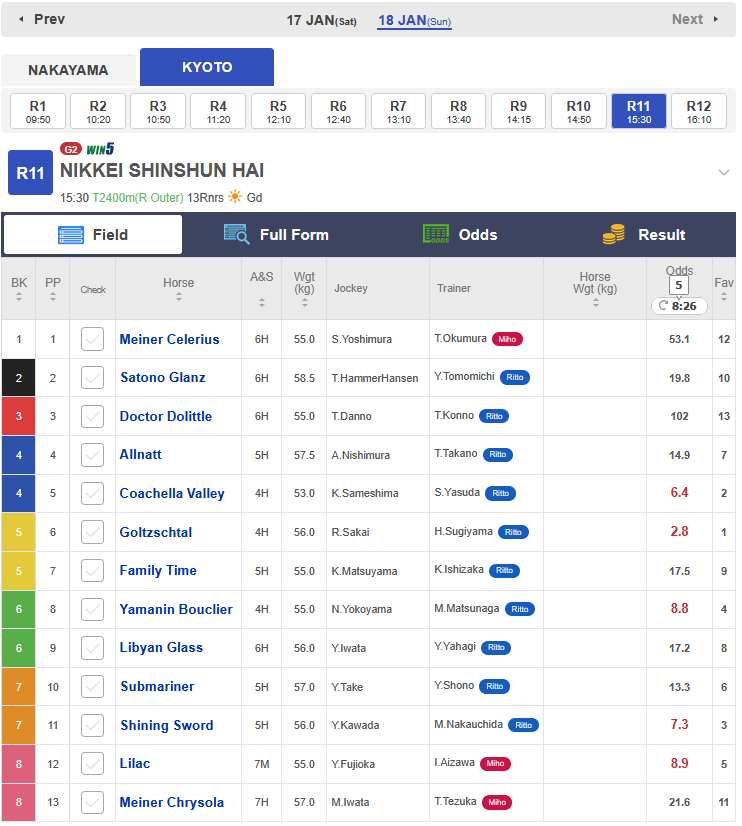Click the Miho badge next to T.Tezuka
742x826 pixels.
(x=497, y=802)
